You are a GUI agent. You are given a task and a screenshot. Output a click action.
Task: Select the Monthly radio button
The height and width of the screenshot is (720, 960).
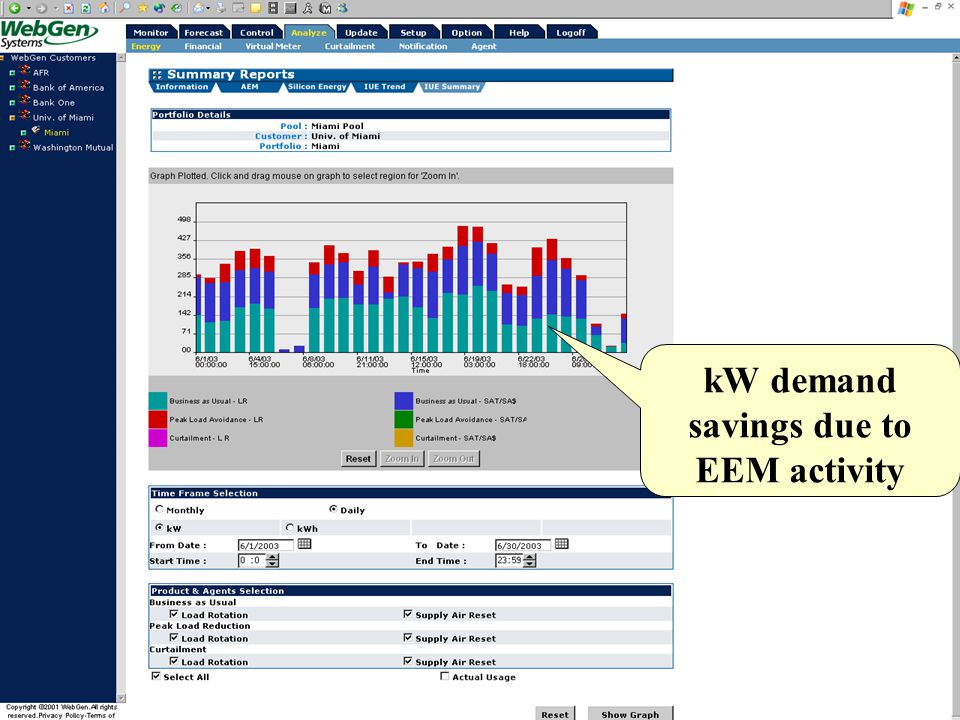160,509
